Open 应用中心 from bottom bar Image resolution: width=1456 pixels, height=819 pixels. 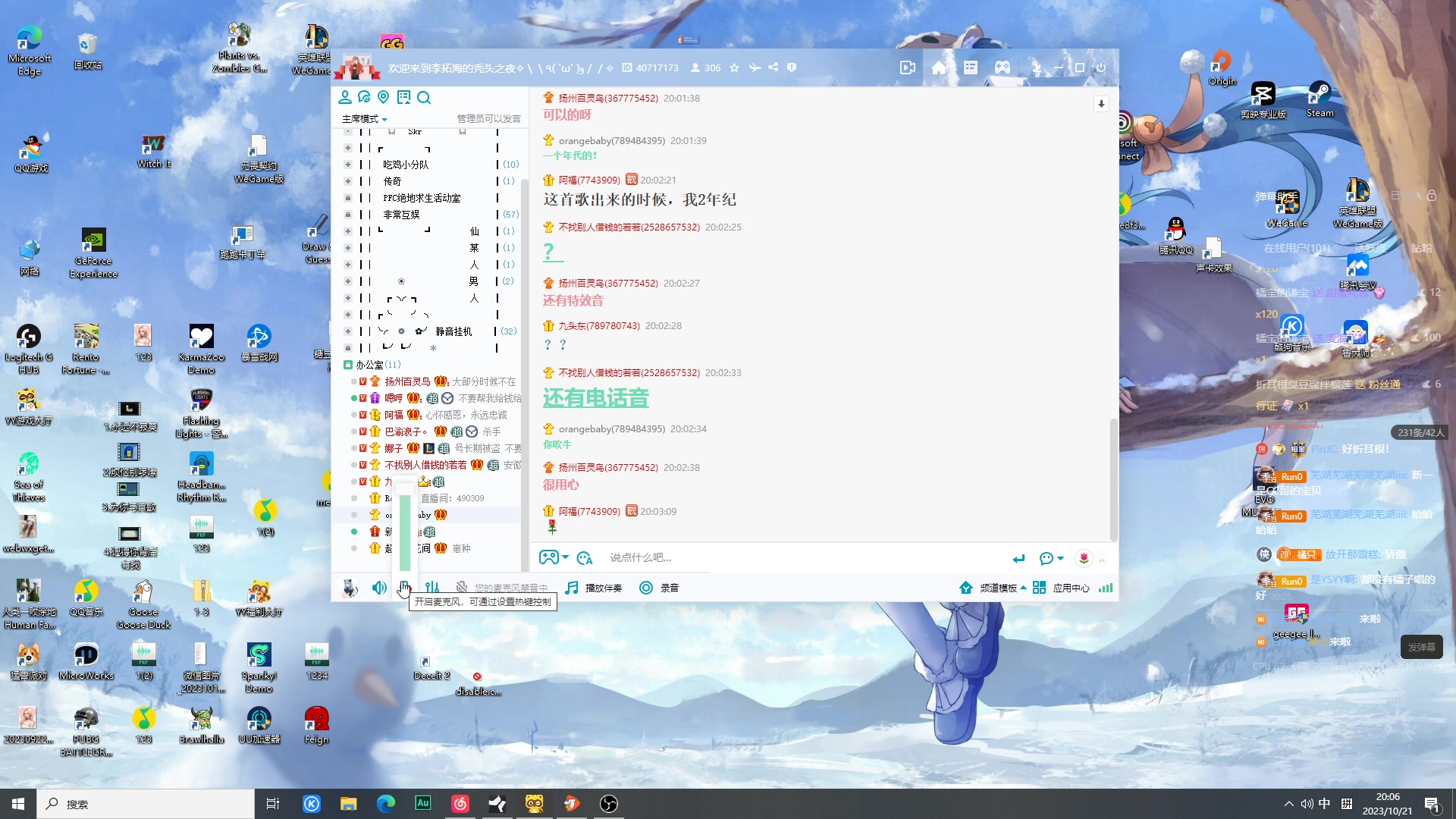(x=1071, y=588)
